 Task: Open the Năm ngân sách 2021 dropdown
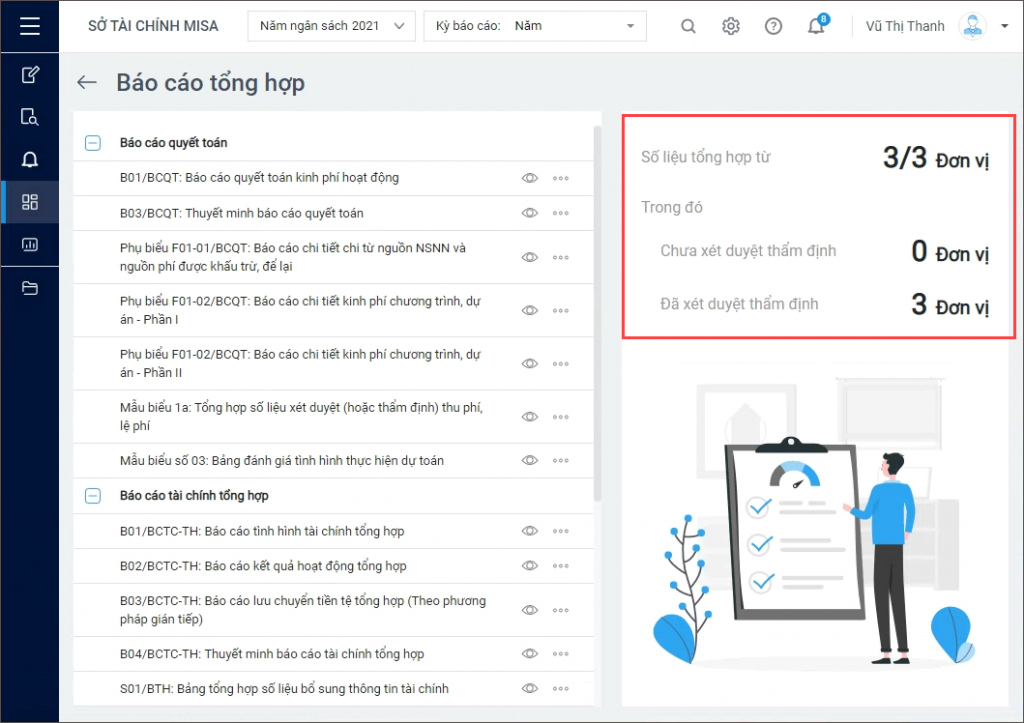(331, 26)
